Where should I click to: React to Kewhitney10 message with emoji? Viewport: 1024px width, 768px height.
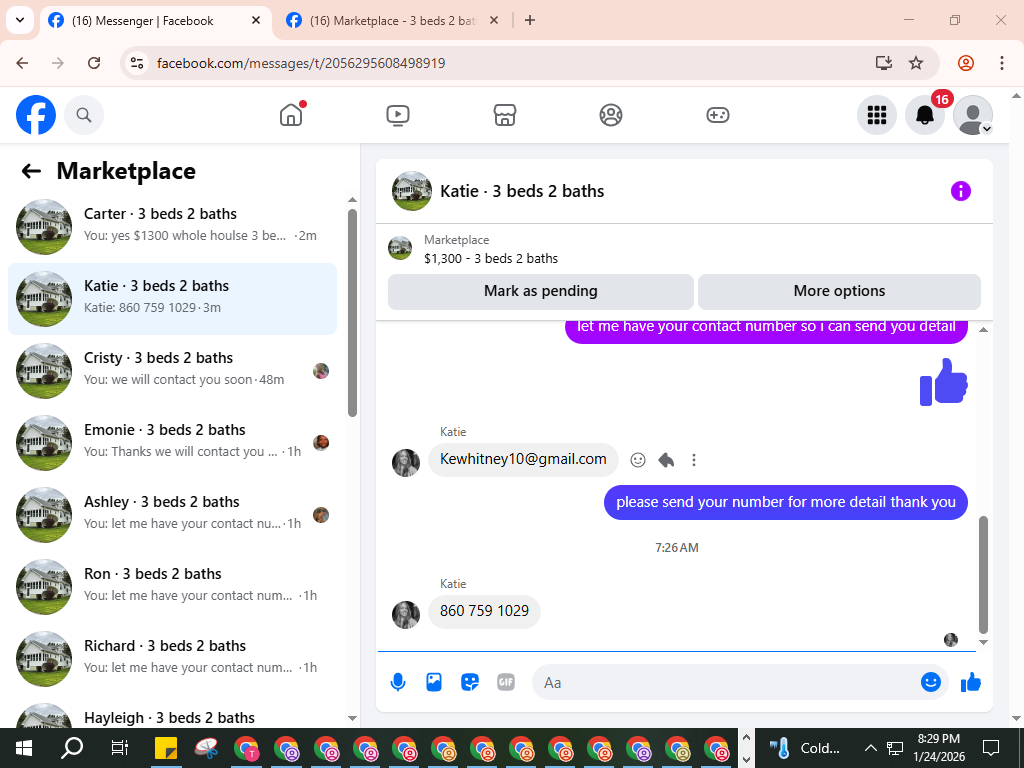[638, 460]
